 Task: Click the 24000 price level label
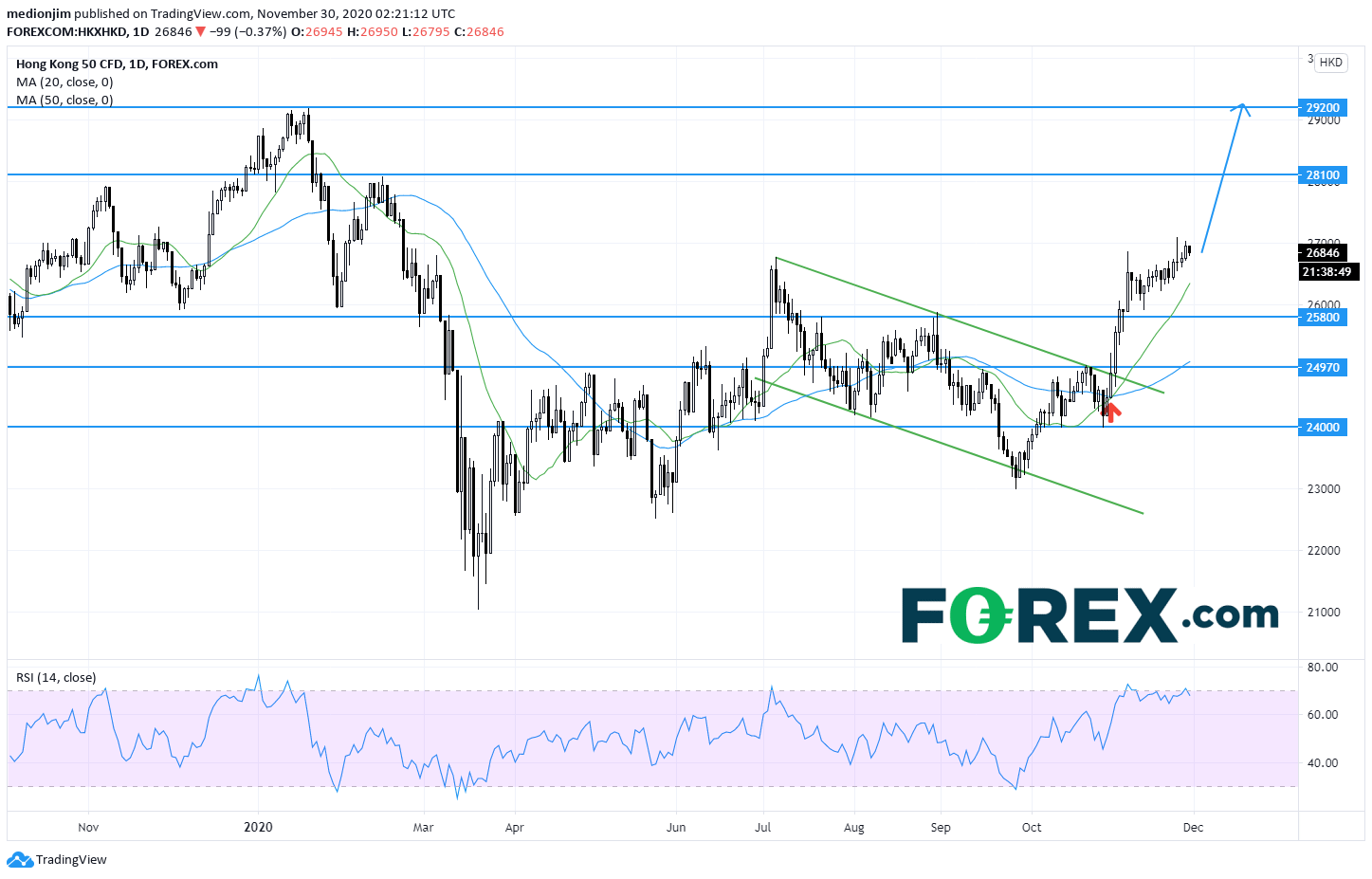(1323, 427)
